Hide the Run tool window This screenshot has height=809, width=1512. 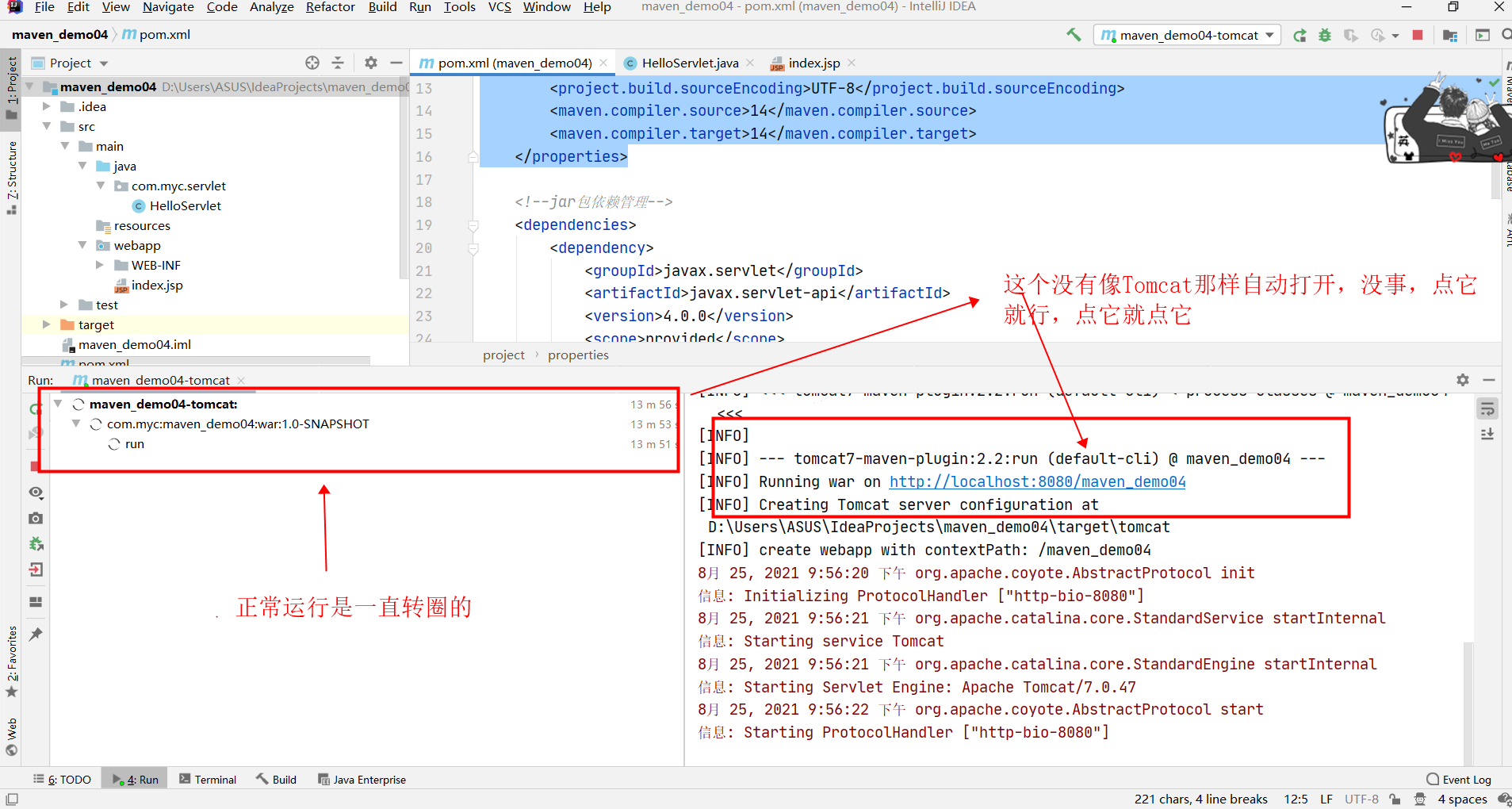click(x=1489, y=380)
